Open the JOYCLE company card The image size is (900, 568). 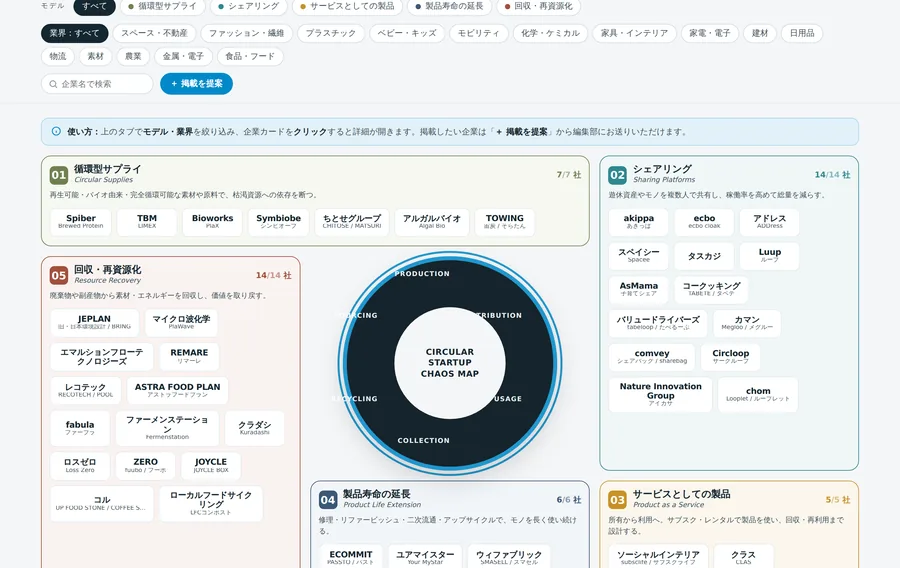tap(211, 466)
